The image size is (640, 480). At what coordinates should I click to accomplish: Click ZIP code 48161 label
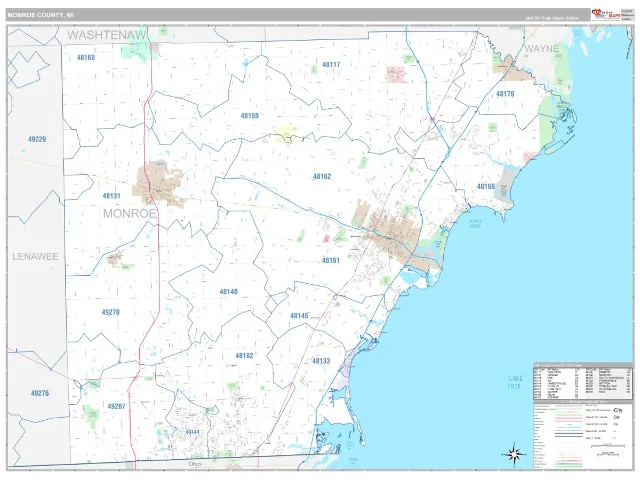click(x=331, y=260)
